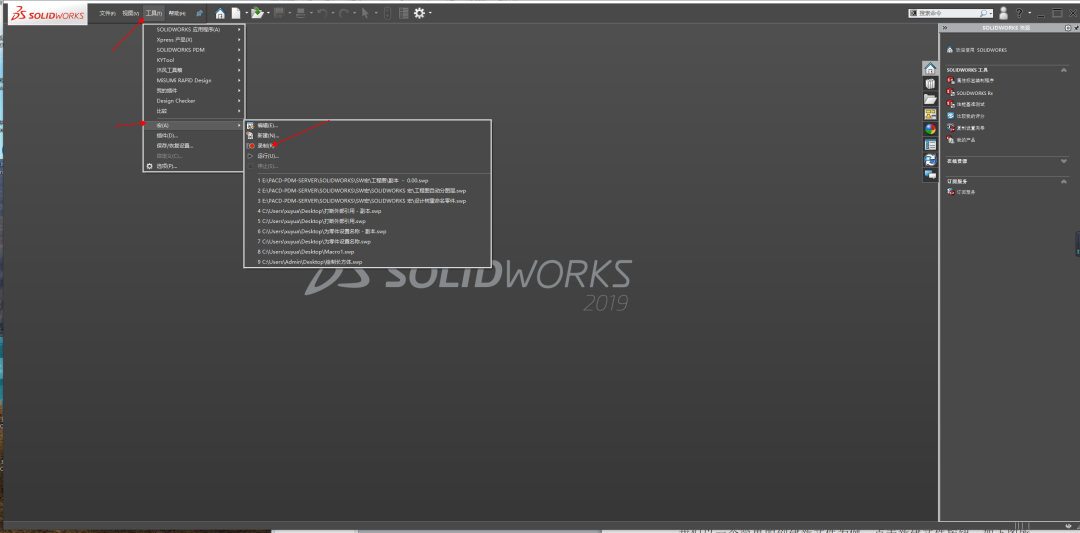Open the 欢迎使用 SOLIDWORKS link
The image size is (1080, 533).
coord(981,50)
